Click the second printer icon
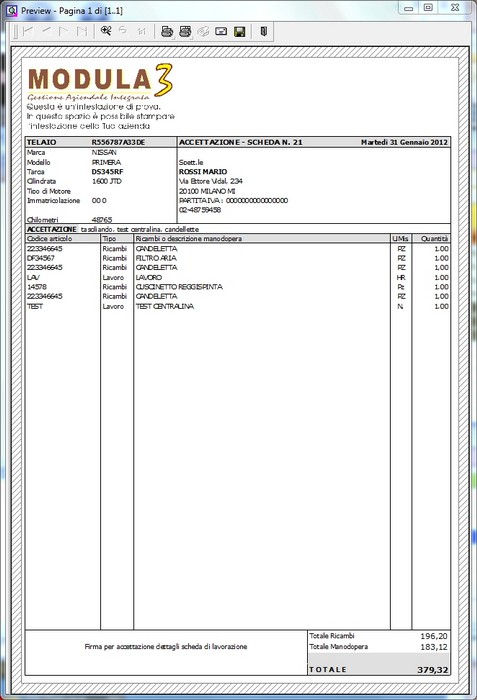477x700 pixels. [185, 32]
